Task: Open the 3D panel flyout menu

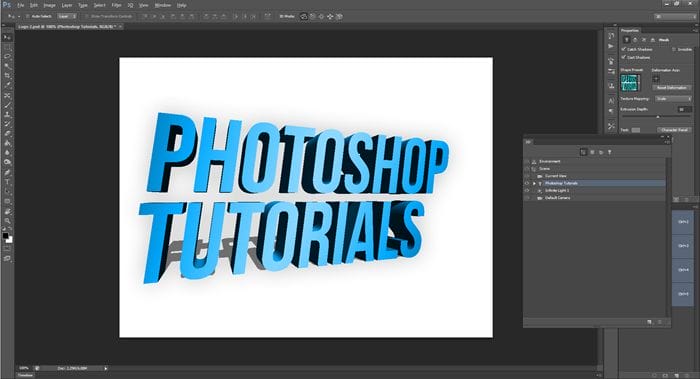Action: [x=668, y=142]
